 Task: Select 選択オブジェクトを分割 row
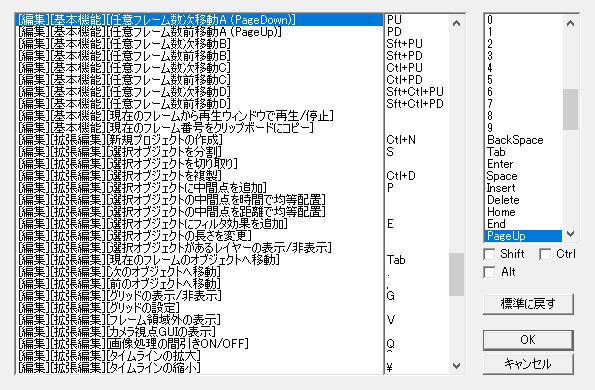click(x=199, y=152)
